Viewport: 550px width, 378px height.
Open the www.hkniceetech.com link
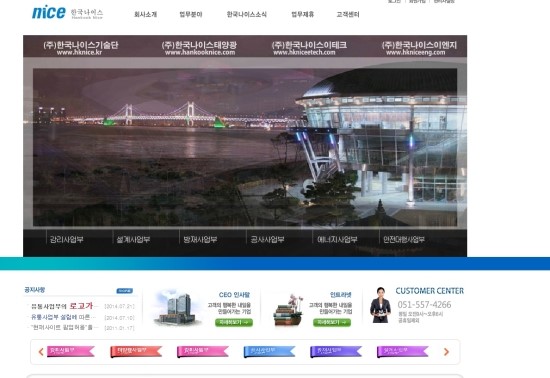[304, 52]
